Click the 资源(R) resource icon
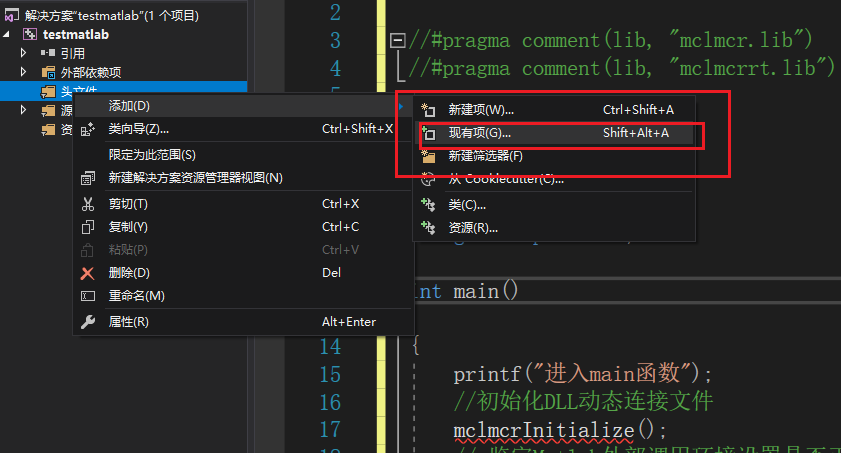 point(428,228)
